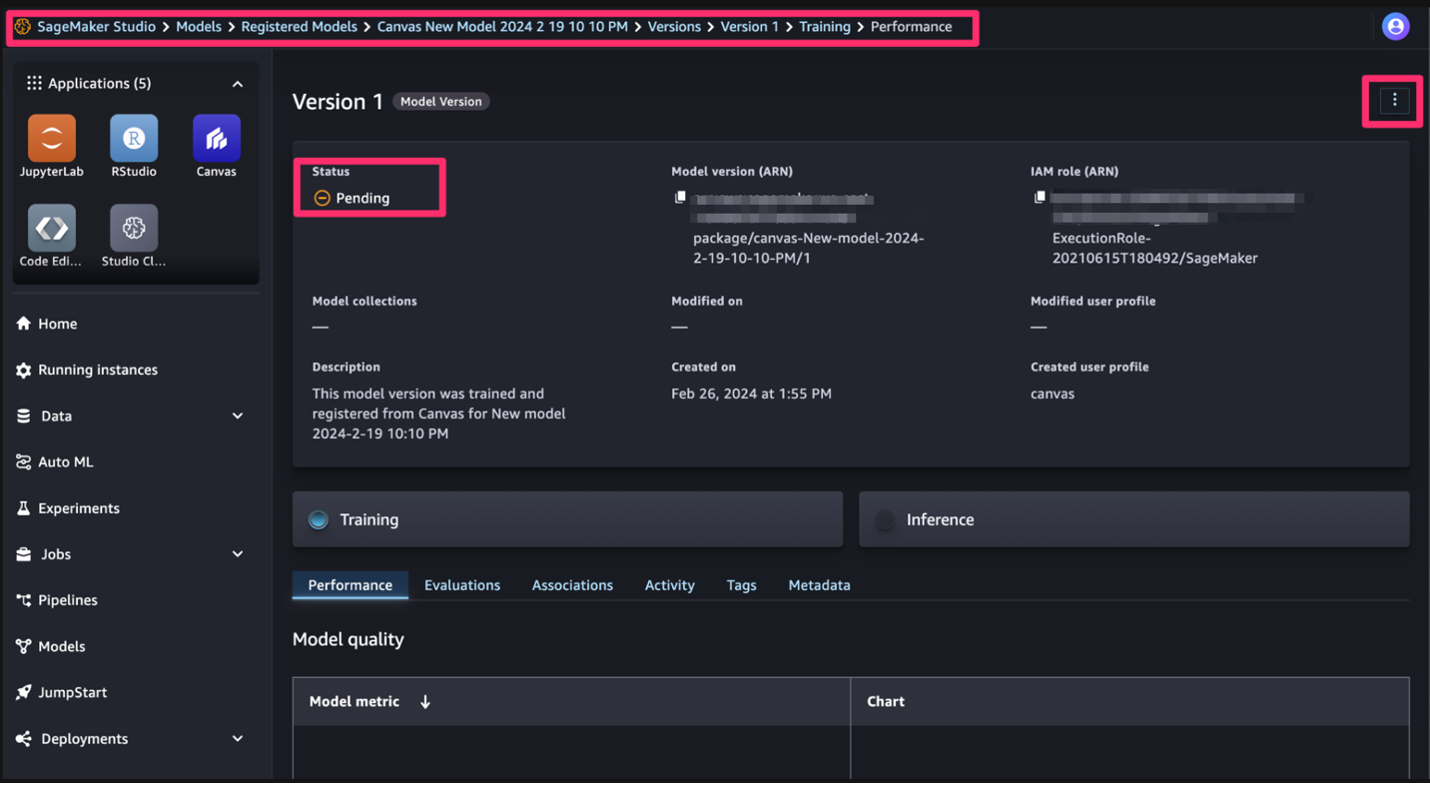Screen dimensions: 1430x788
Task: Open the Associations tab
Action: (572, 585)
